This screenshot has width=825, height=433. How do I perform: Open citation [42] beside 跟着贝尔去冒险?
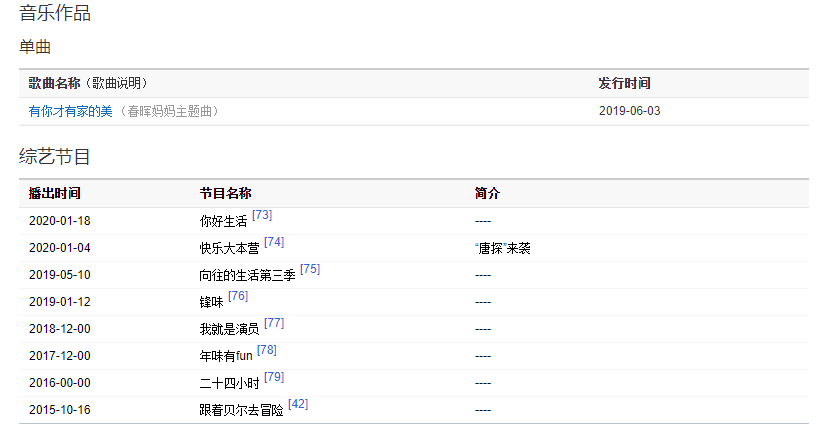click(298, 404)
